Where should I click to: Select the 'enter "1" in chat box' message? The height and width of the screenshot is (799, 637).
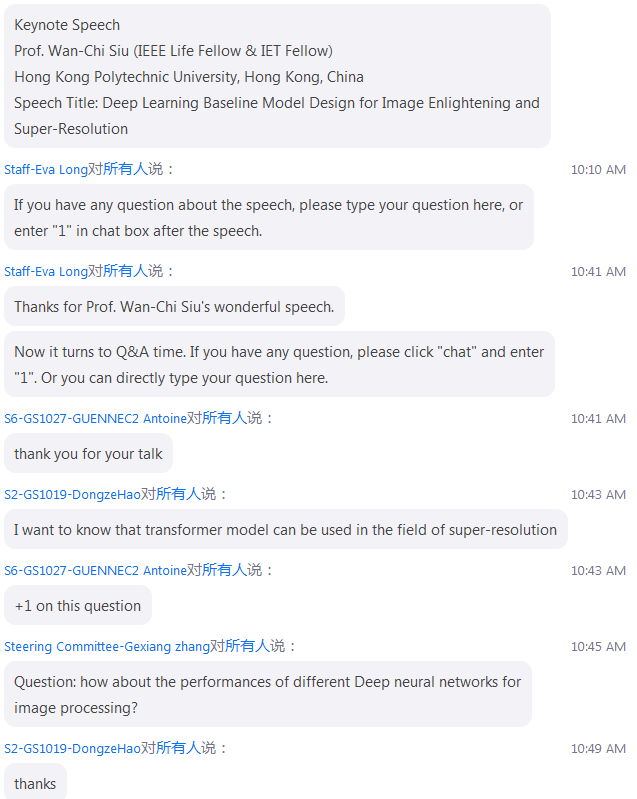point(269,218)
